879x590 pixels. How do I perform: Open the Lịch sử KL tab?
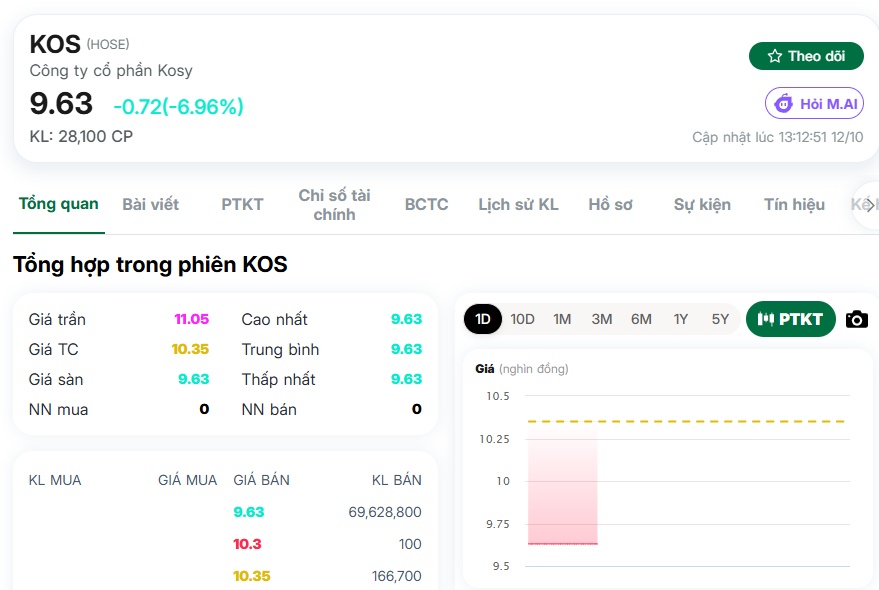click(518, 205)
